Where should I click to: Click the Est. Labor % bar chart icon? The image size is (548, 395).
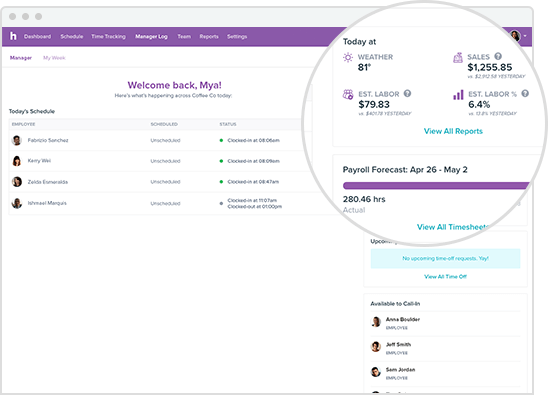(x=458, y=95)
